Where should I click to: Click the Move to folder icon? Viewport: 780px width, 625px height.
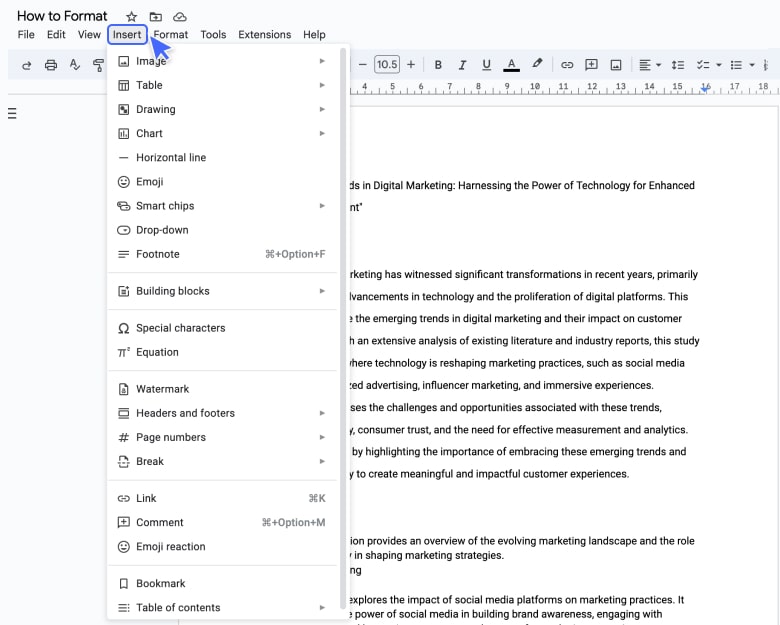[156, 17]
